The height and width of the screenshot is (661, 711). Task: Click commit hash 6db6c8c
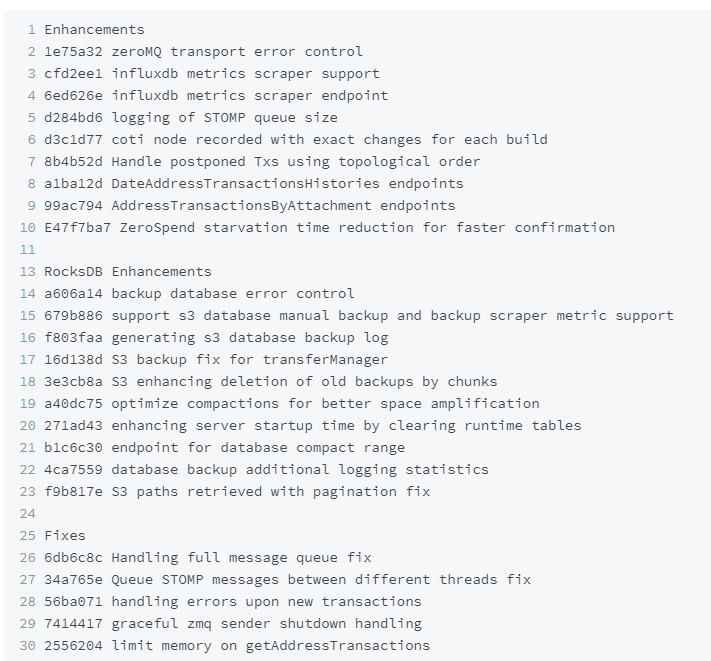tap(73, 558)
